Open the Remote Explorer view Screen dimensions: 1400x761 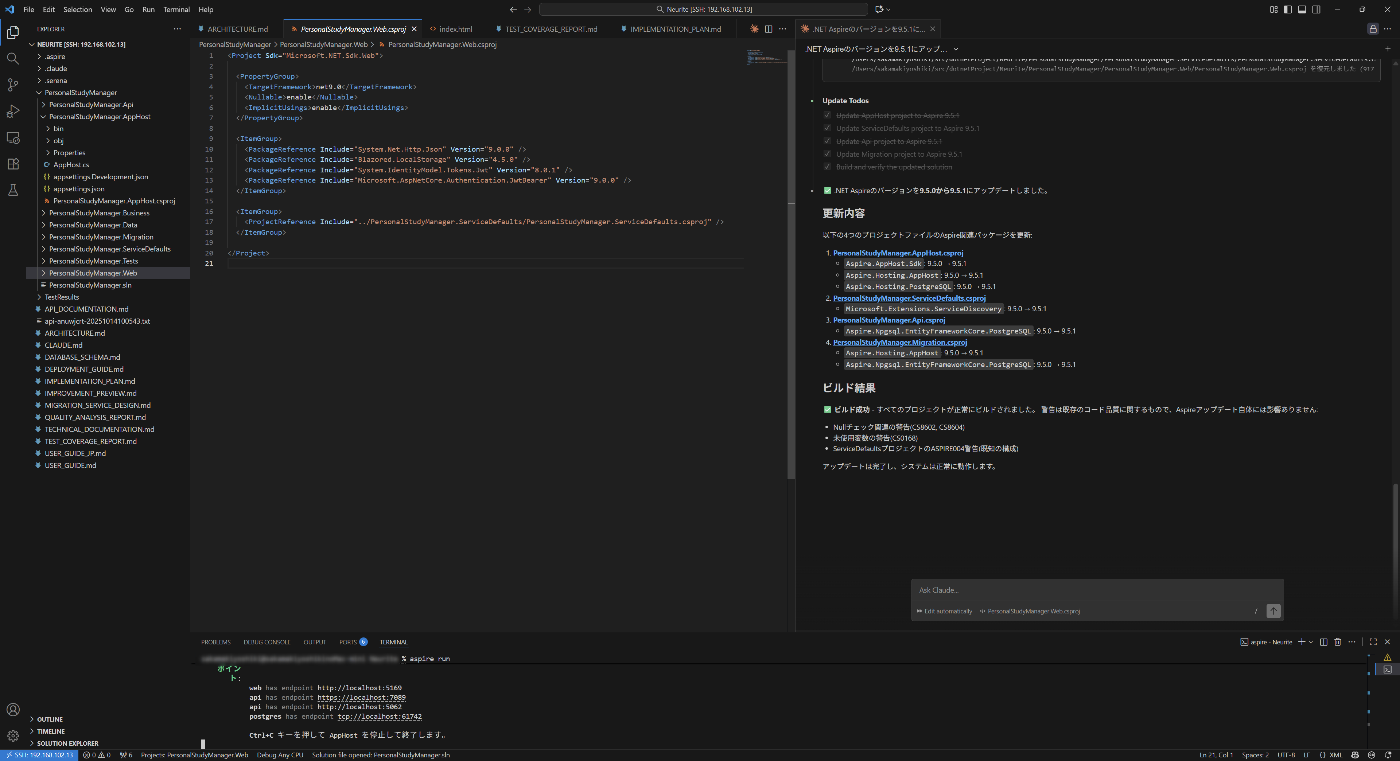click(13, 137)
